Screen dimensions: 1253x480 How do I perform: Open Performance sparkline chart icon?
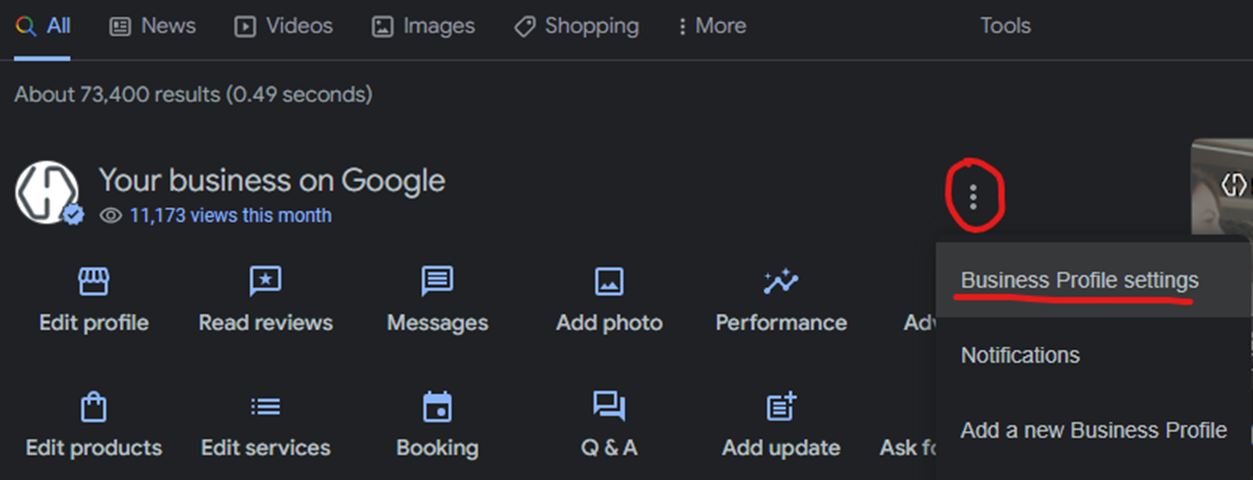(x=780, y=282)
